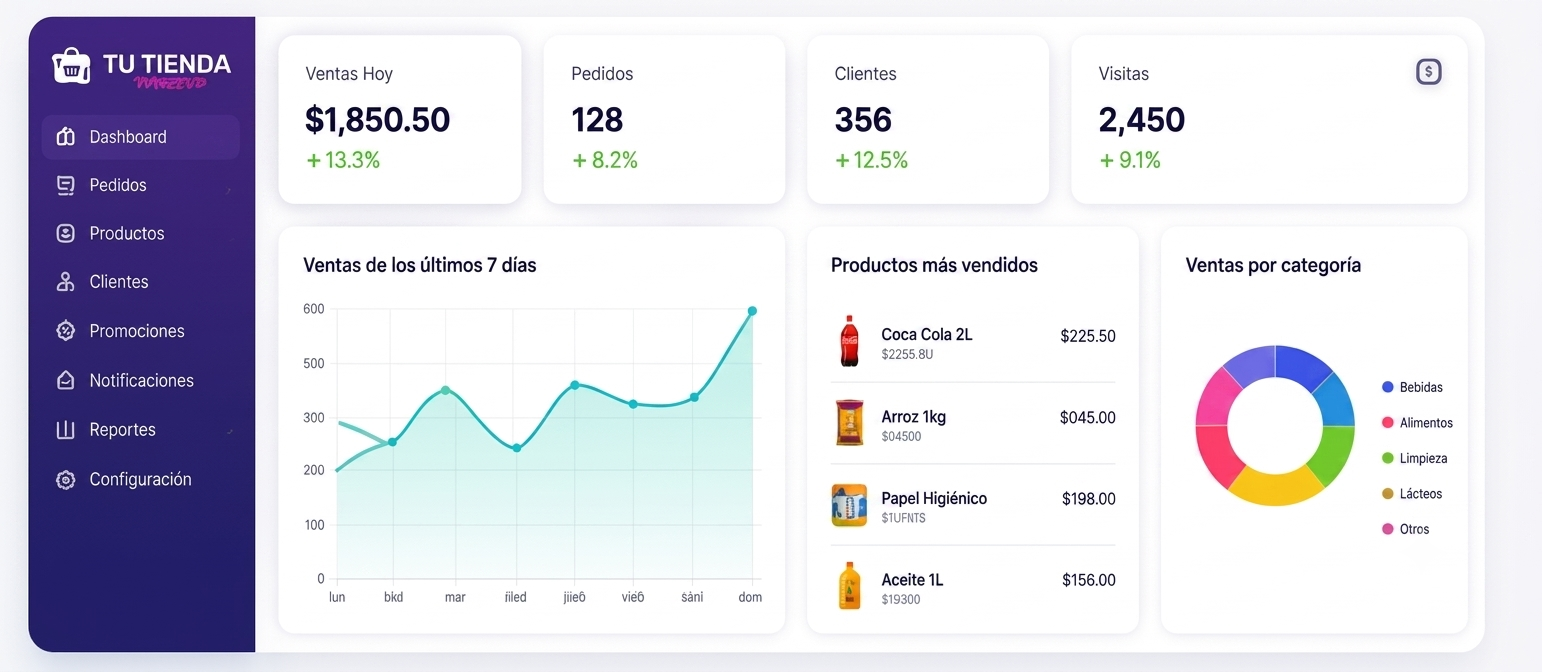The image size is (1542, 672).
Task: Click the Clientes count 356
Action: tap(863, 120)
